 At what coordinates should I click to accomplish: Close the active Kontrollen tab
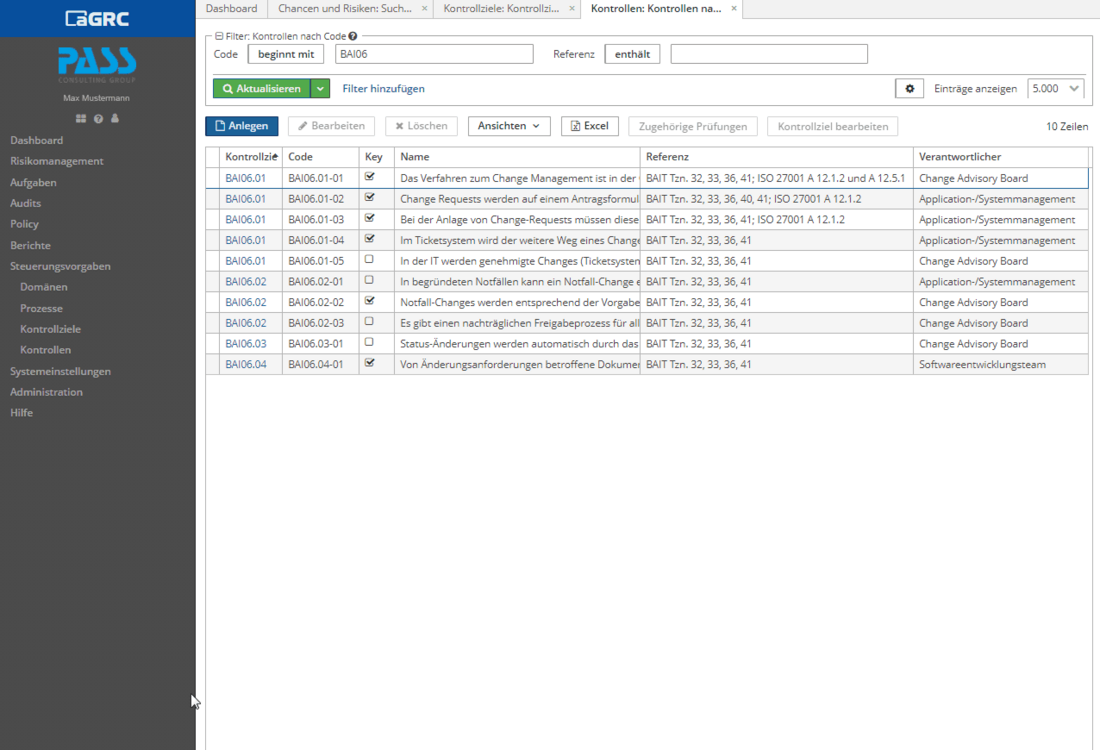pyautogui.click(x=734, y=8)
